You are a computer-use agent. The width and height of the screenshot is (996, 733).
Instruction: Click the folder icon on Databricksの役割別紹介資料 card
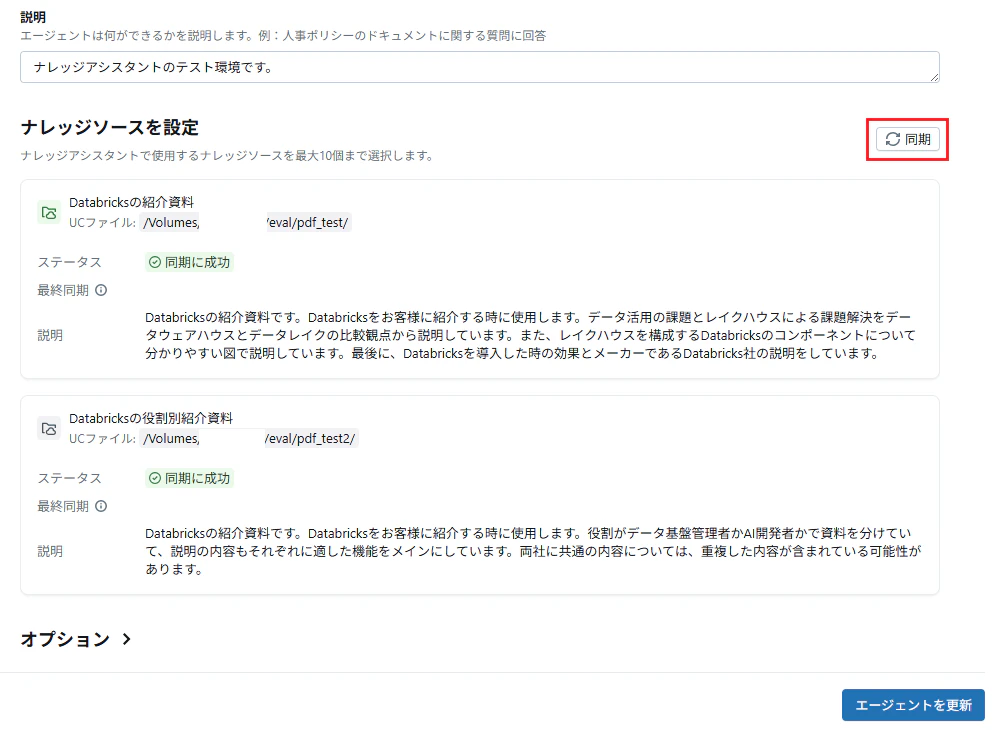pos(48,428)
